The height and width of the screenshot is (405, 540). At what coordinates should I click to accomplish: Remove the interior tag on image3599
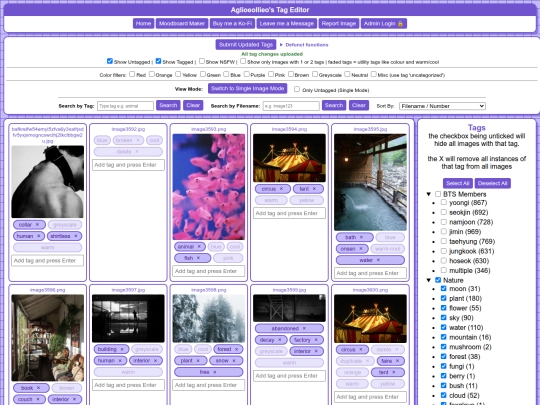coord(316,351)
